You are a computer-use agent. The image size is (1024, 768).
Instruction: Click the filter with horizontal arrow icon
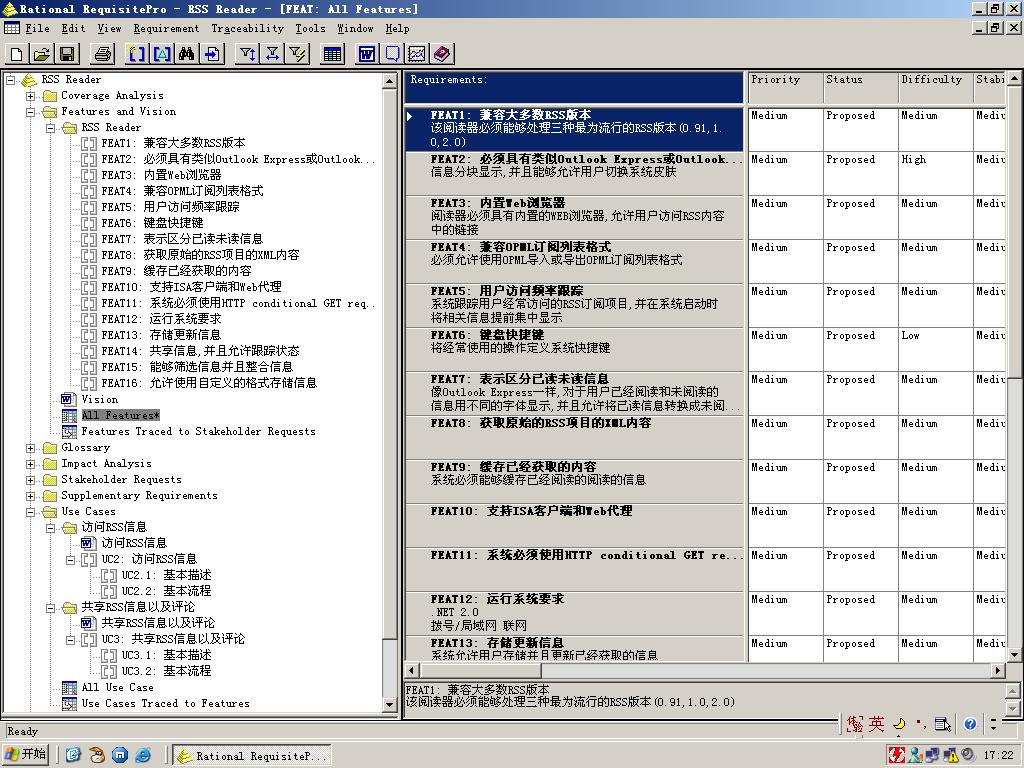tap(272, 54)
